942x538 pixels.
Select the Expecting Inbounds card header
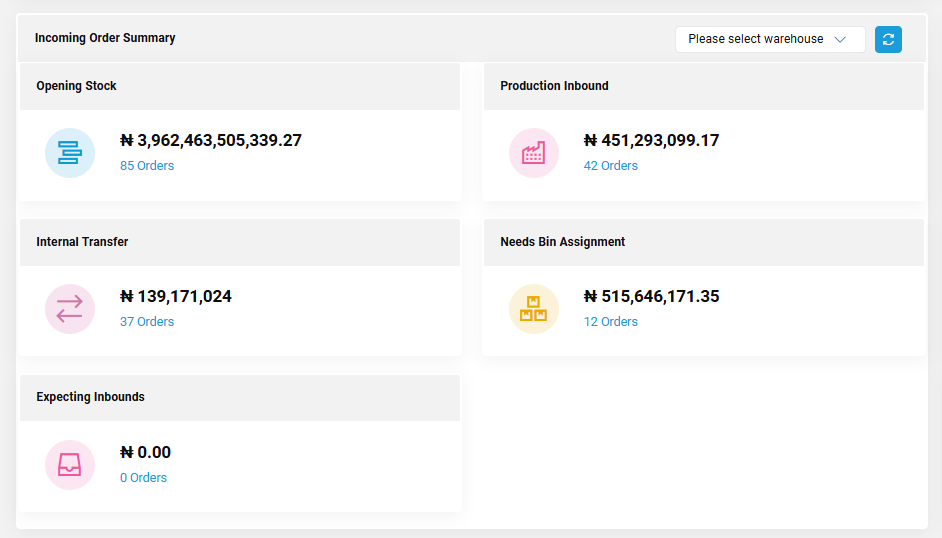pos(240,398)
